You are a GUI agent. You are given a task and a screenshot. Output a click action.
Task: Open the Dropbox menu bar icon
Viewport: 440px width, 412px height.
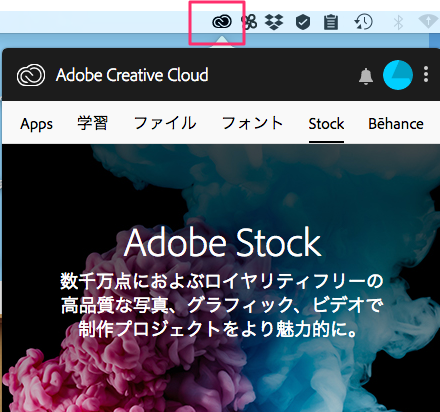[x=274, y=22]
